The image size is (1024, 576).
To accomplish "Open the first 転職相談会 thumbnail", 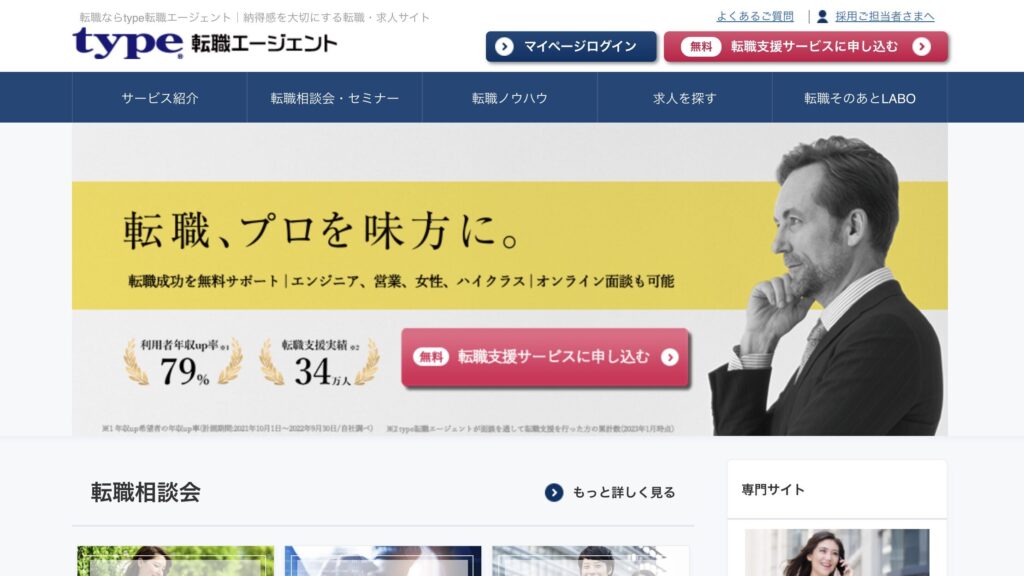I will pyautogui.click(x=176, y=561).
